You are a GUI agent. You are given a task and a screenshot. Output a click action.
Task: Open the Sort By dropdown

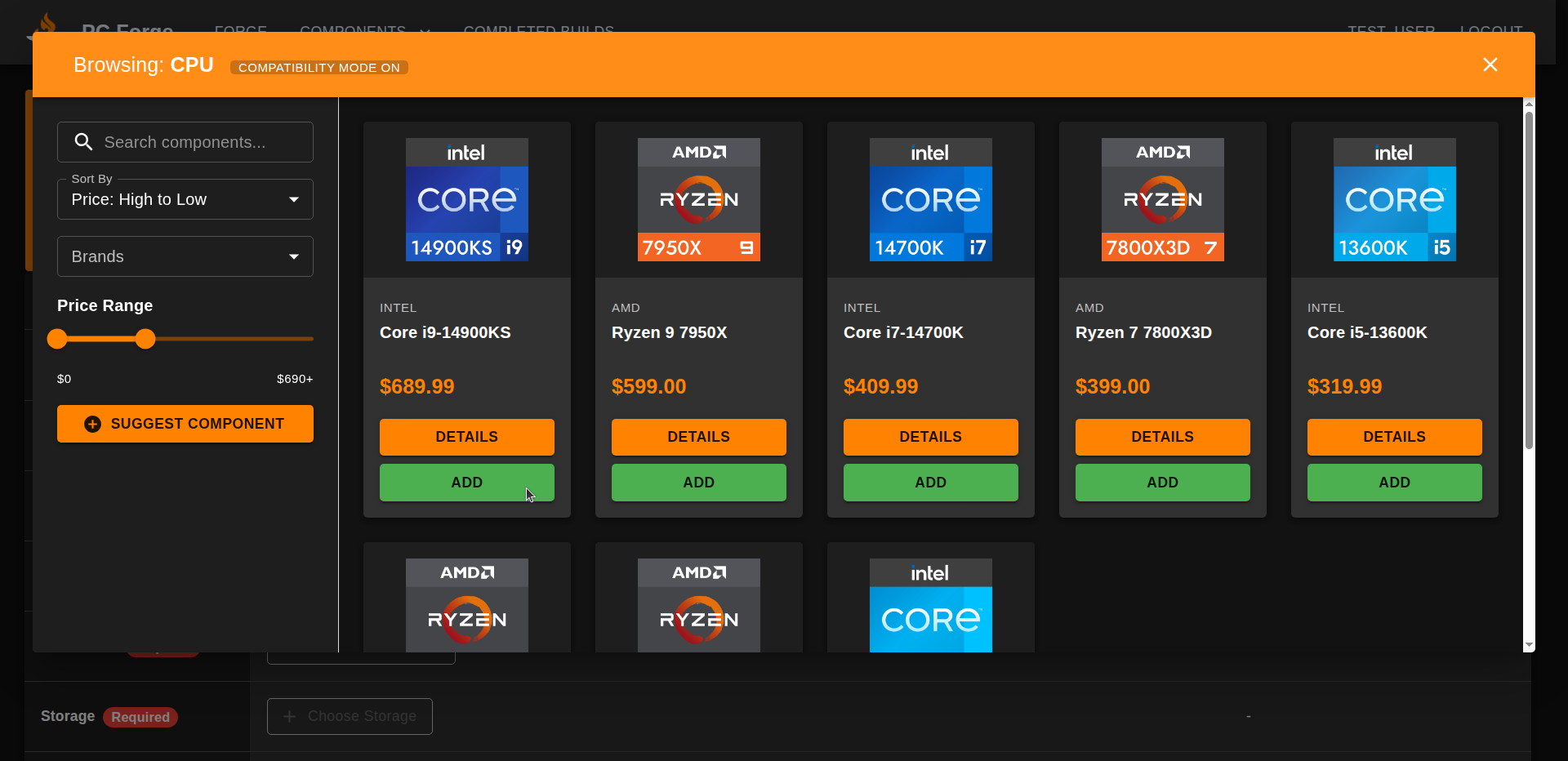[x=185, y=199]
